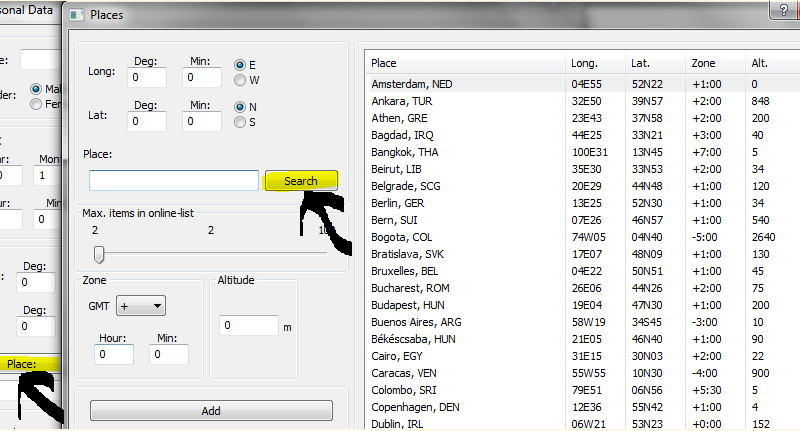Screen dimensions: 800x431
Task: Click the Places window title icon
Action: (x=78, y=15)
